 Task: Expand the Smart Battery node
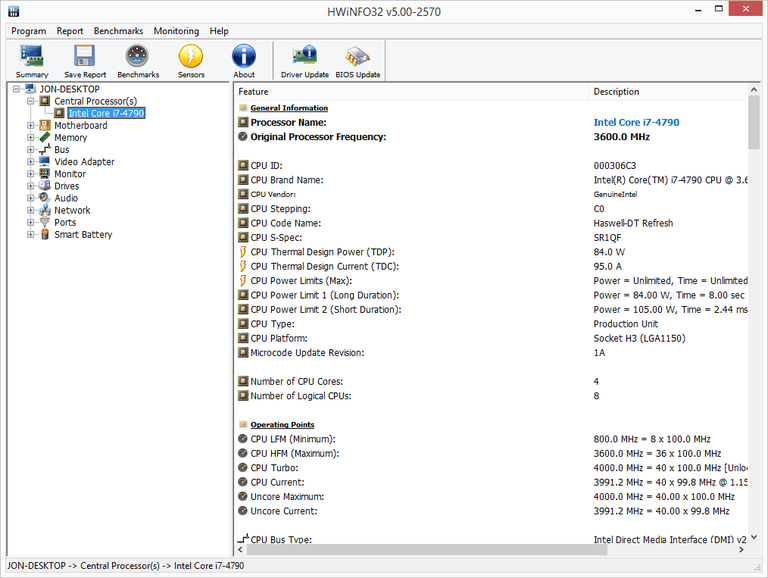tap(30, 234)
